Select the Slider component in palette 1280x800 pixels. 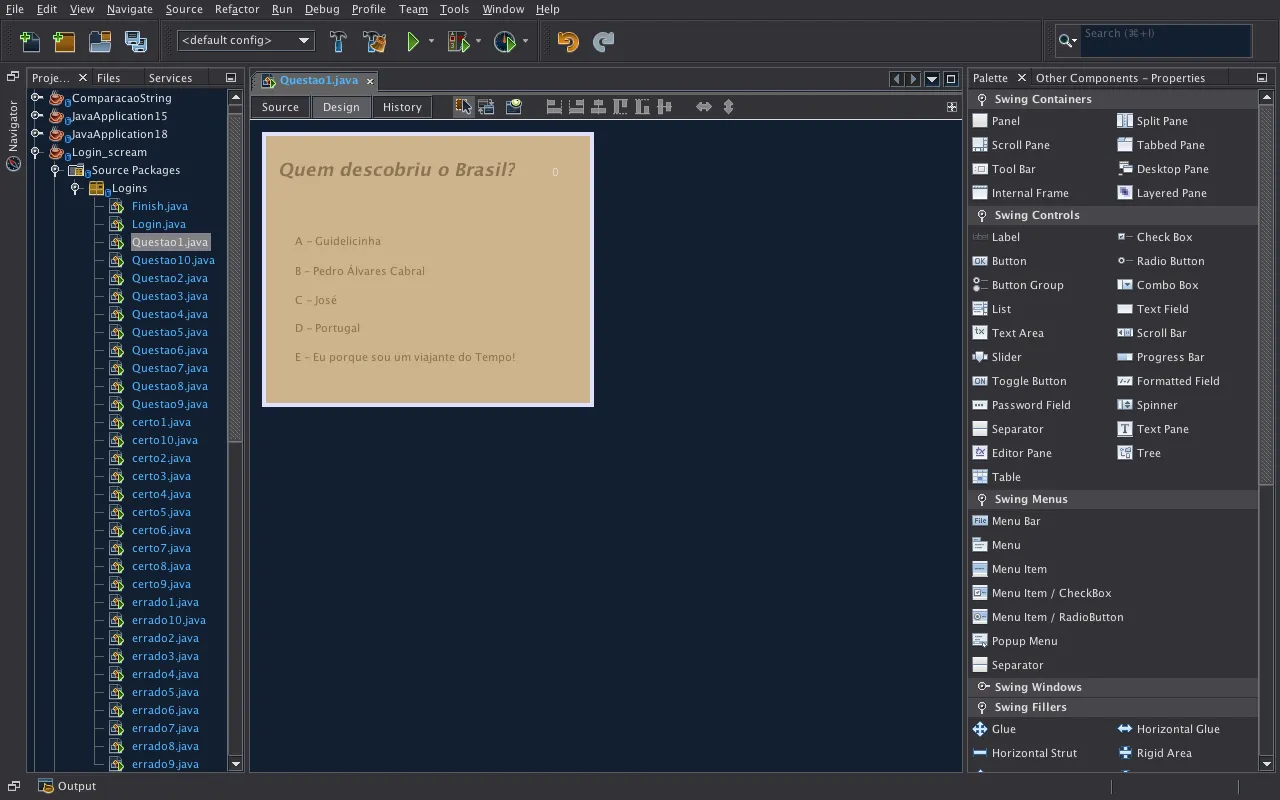1006,357
